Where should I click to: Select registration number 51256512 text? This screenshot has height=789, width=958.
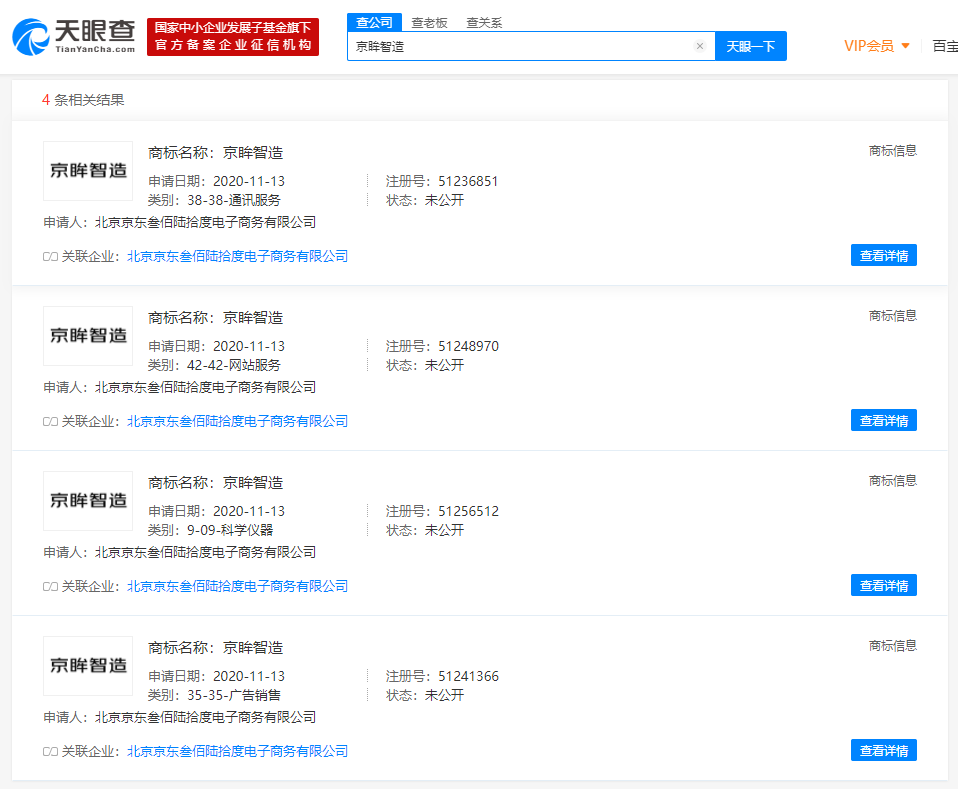pyautogui.click(x=469, y=512)
